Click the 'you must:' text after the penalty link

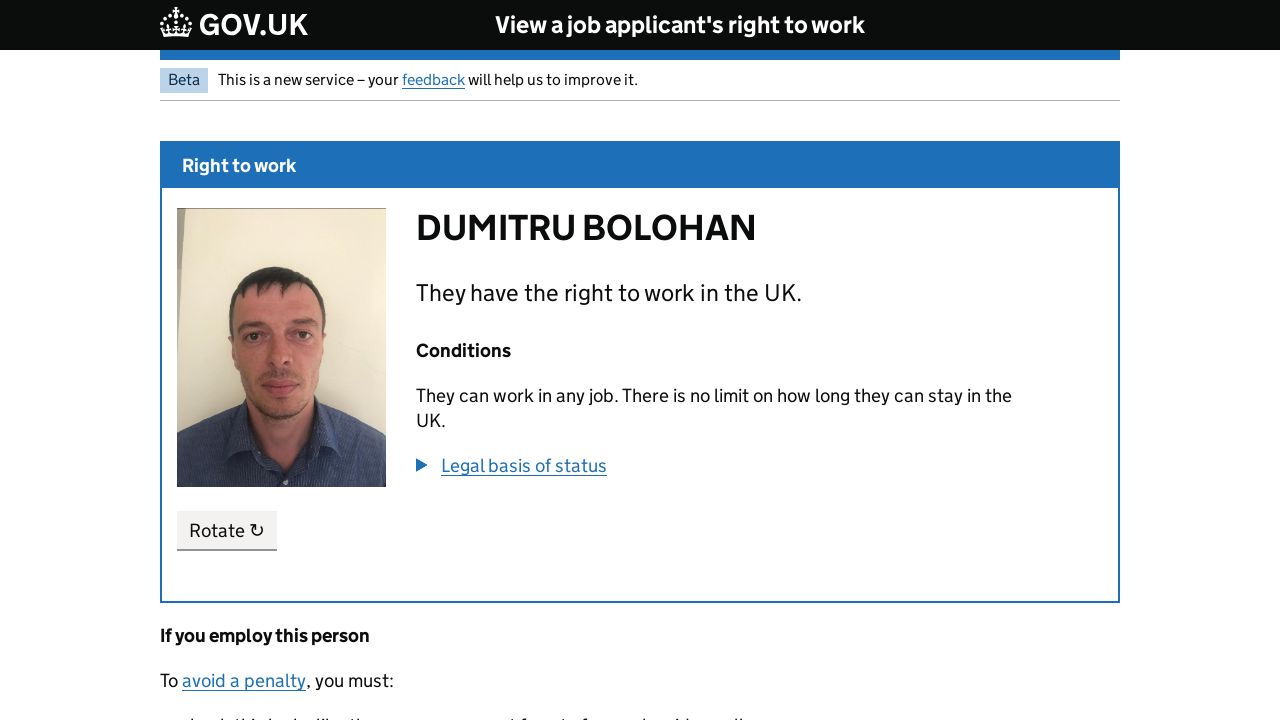point(354,681)
